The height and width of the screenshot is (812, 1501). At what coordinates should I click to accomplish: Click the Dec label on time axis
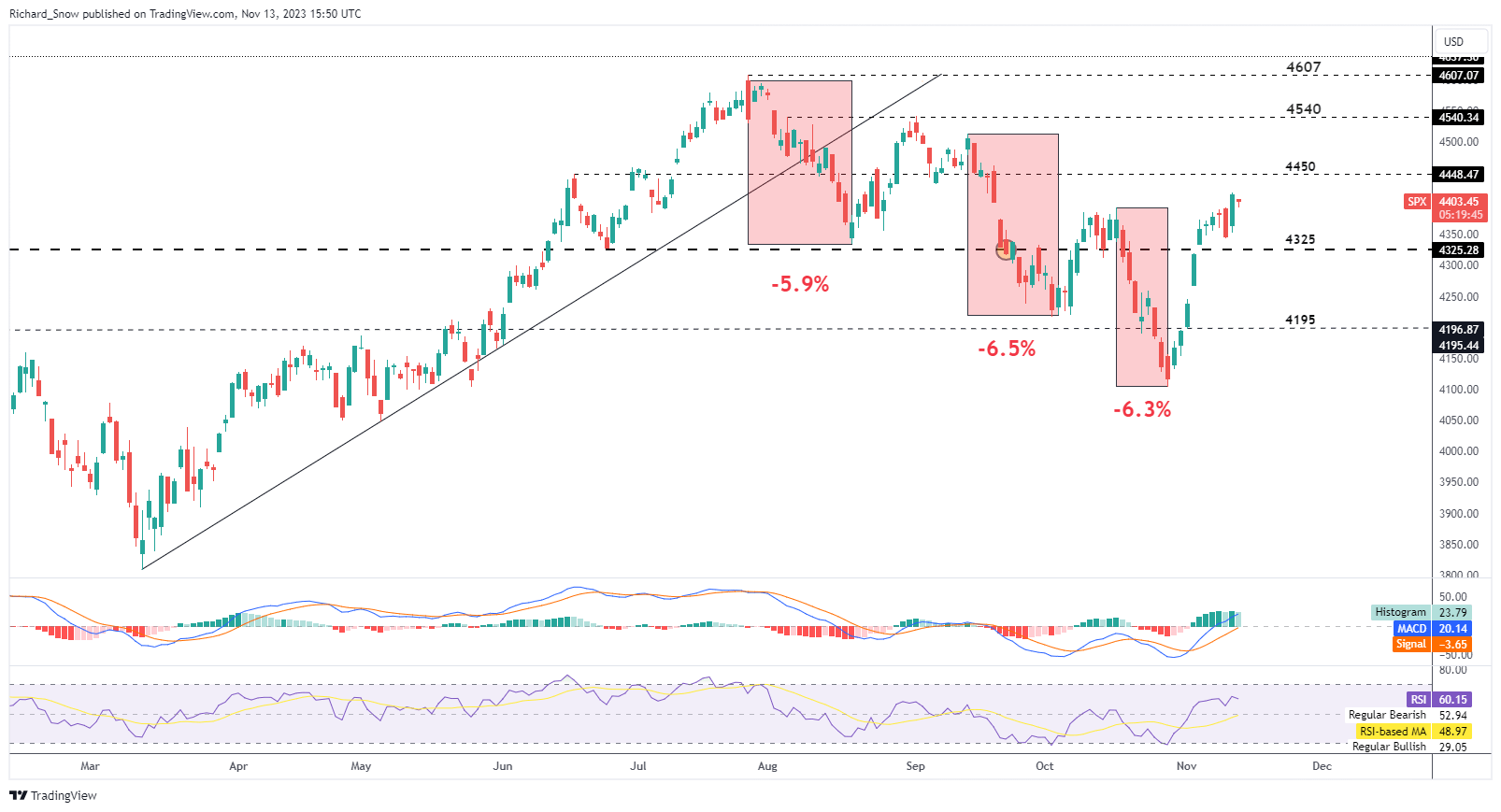tap(1322, 766)
